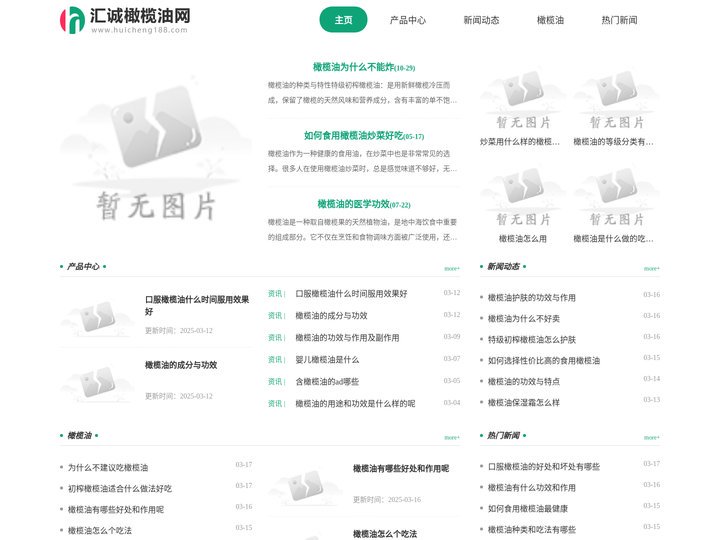Open news item 橄榄油保湿霜怎么样
The image size is (720, 540).
[523, 403]
